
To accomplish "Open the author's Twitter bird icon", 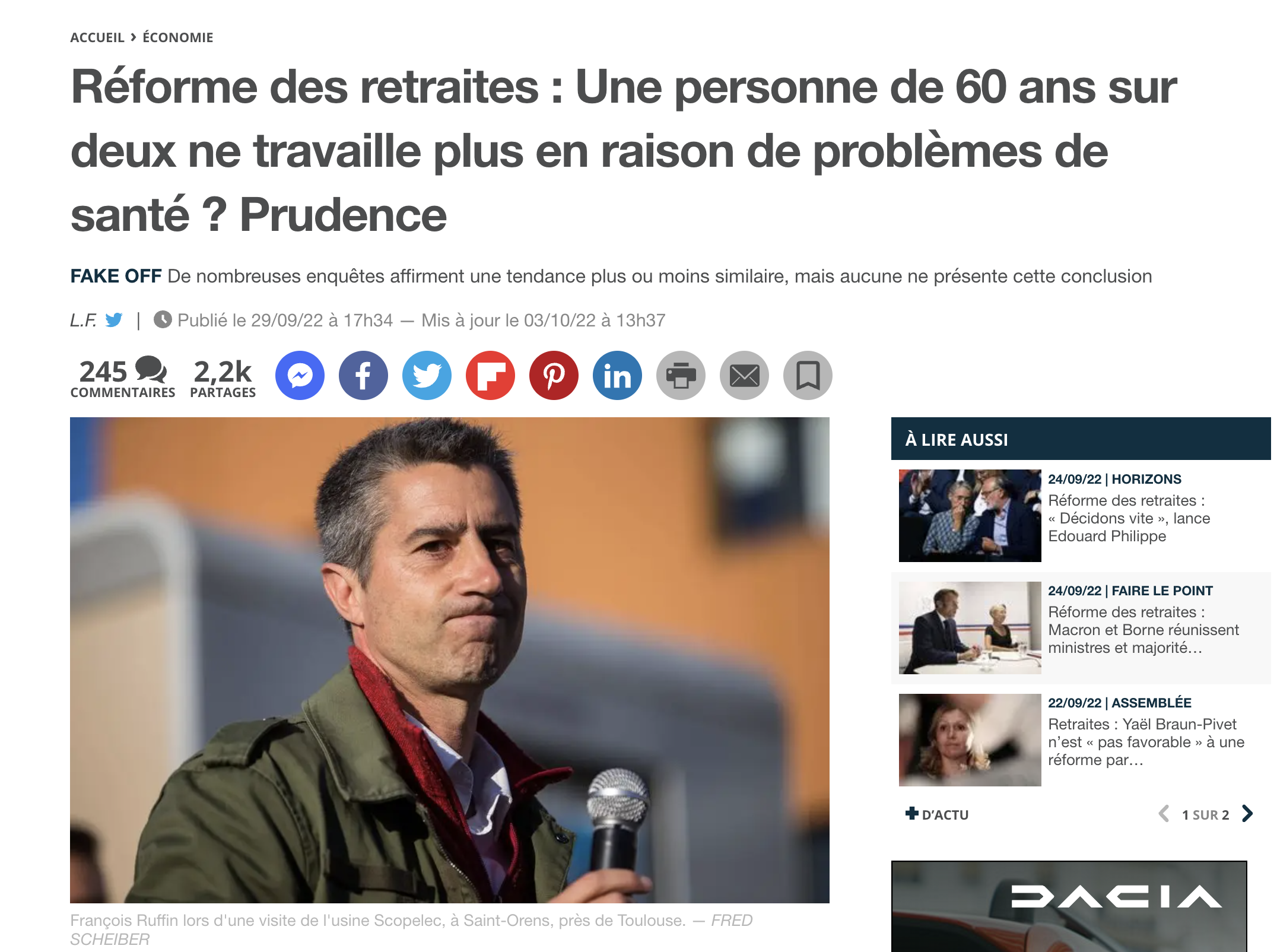I will [x=114, y=320].
